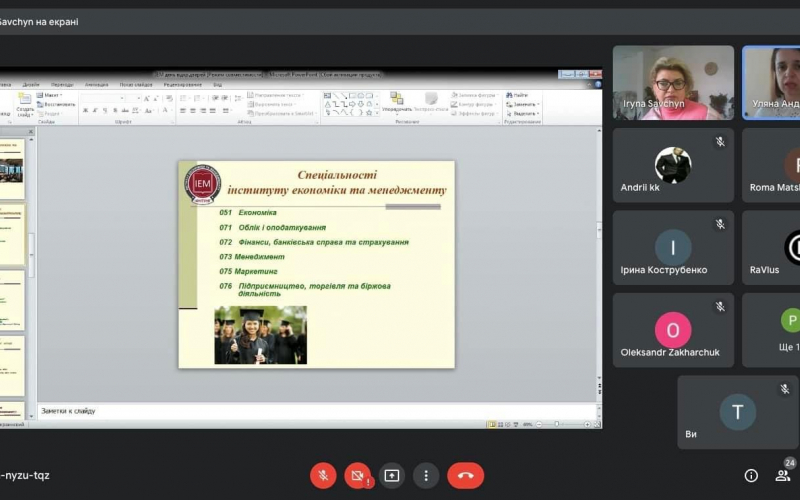Click the Заметки к слайду notes field
800x500 pixels.
click(316, 411)
